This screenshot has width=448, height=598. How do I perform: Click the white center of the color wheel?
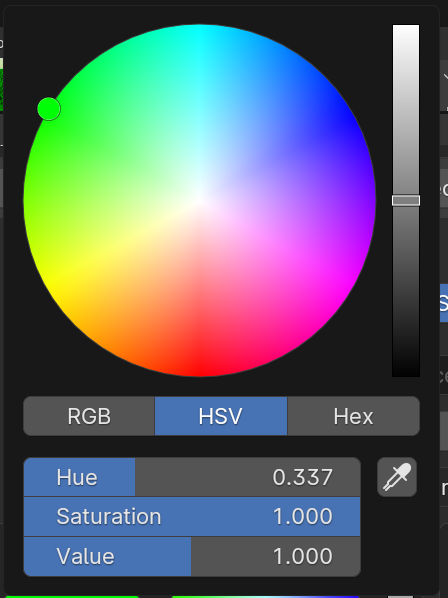[200, 200]
